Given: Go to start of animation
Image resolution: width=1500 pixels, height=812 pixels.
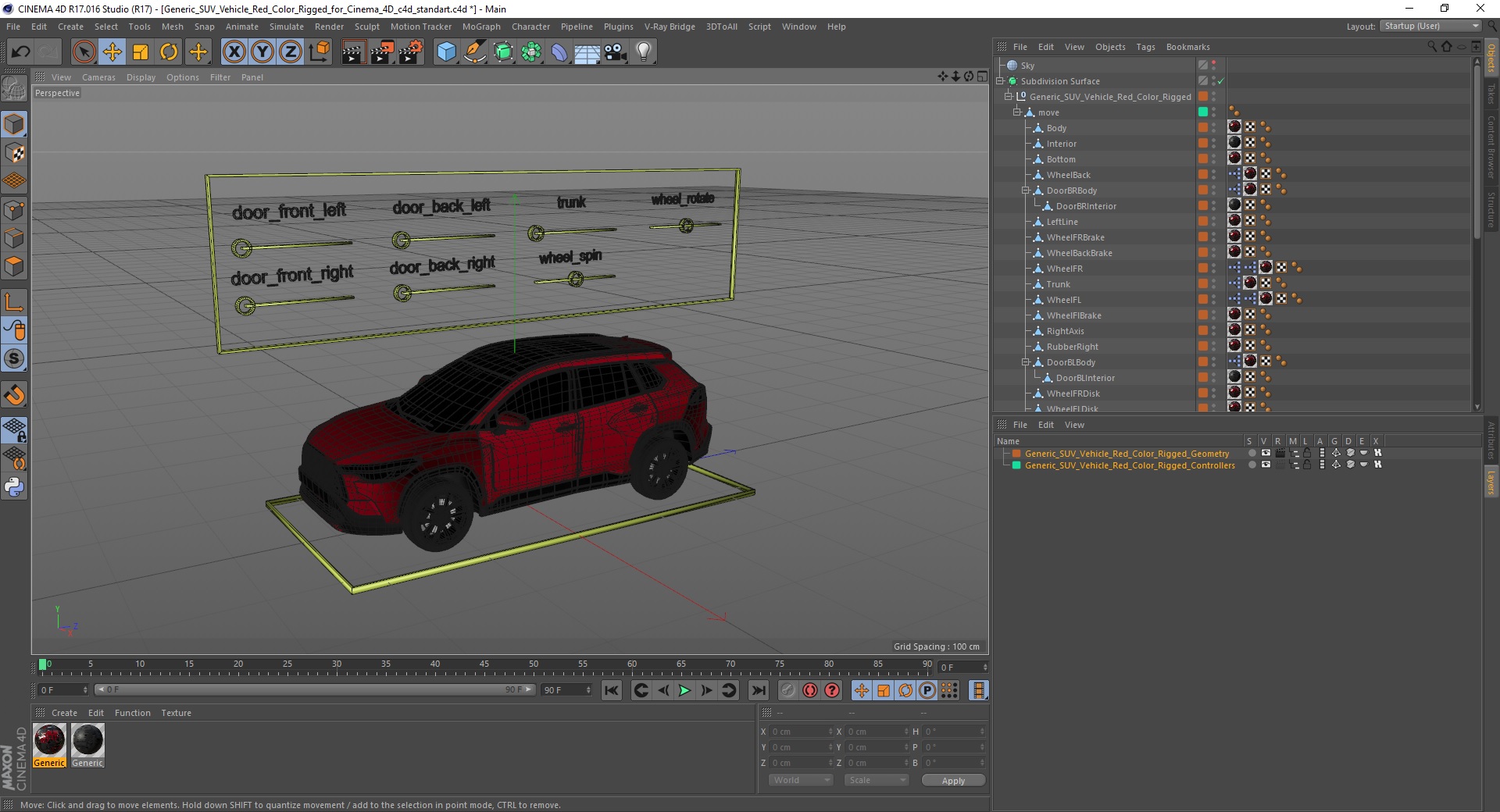Looking at the screenshot, I should [612, 690].
